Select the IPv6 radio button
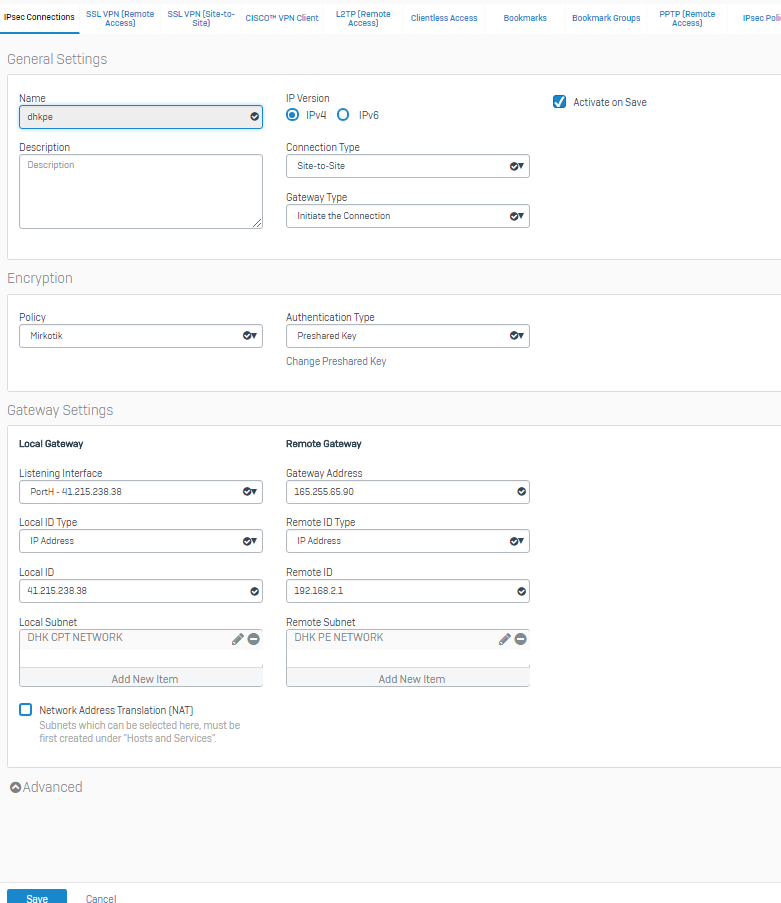This screenshot has height=903, width=781. [343, 115]
